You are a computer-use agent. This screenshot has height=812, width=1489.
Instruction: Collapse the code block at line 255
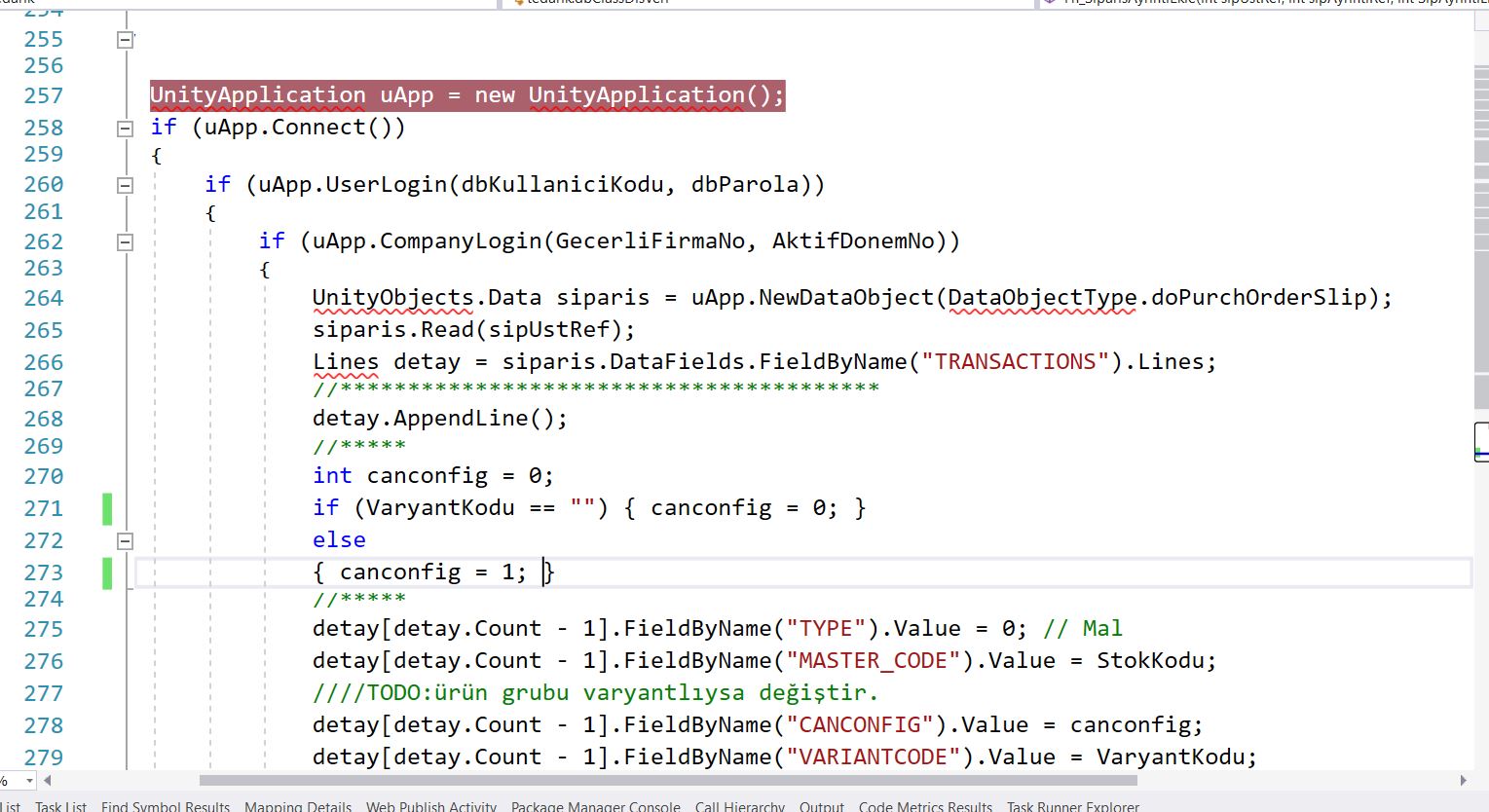pos(125,40)
